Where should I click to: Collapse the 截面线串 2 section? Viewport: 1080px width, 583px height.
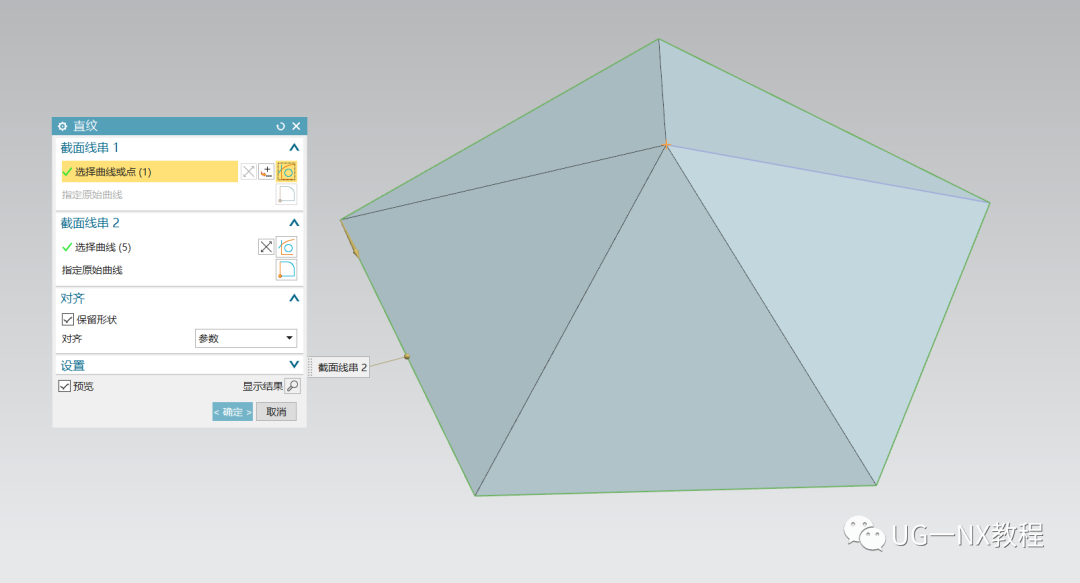[x=294, y=223]
